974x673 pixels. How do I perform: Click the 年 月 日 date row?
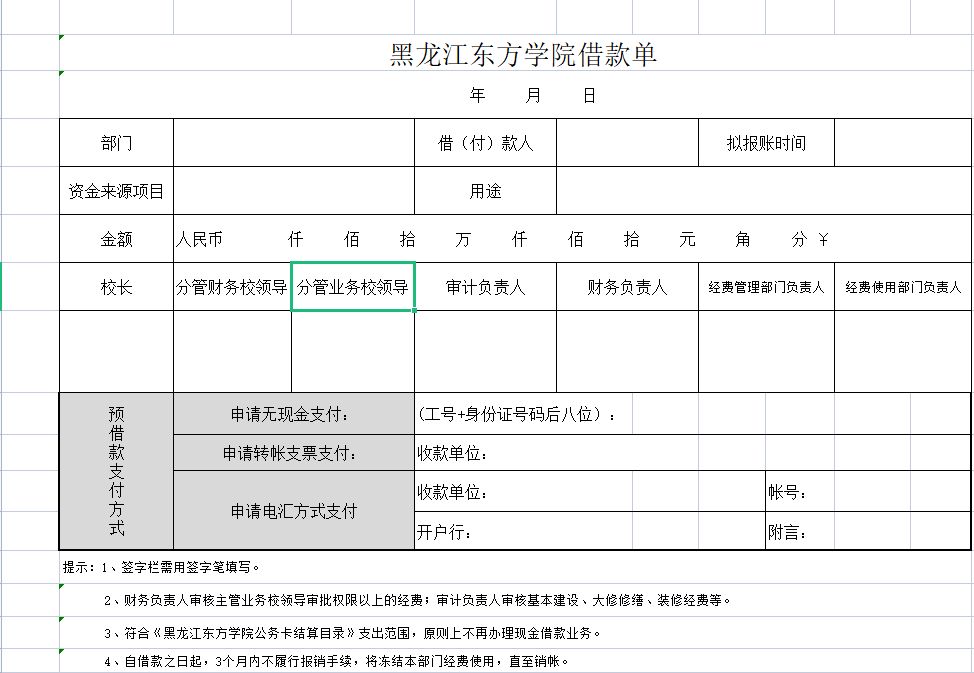[x=516, y=95]
